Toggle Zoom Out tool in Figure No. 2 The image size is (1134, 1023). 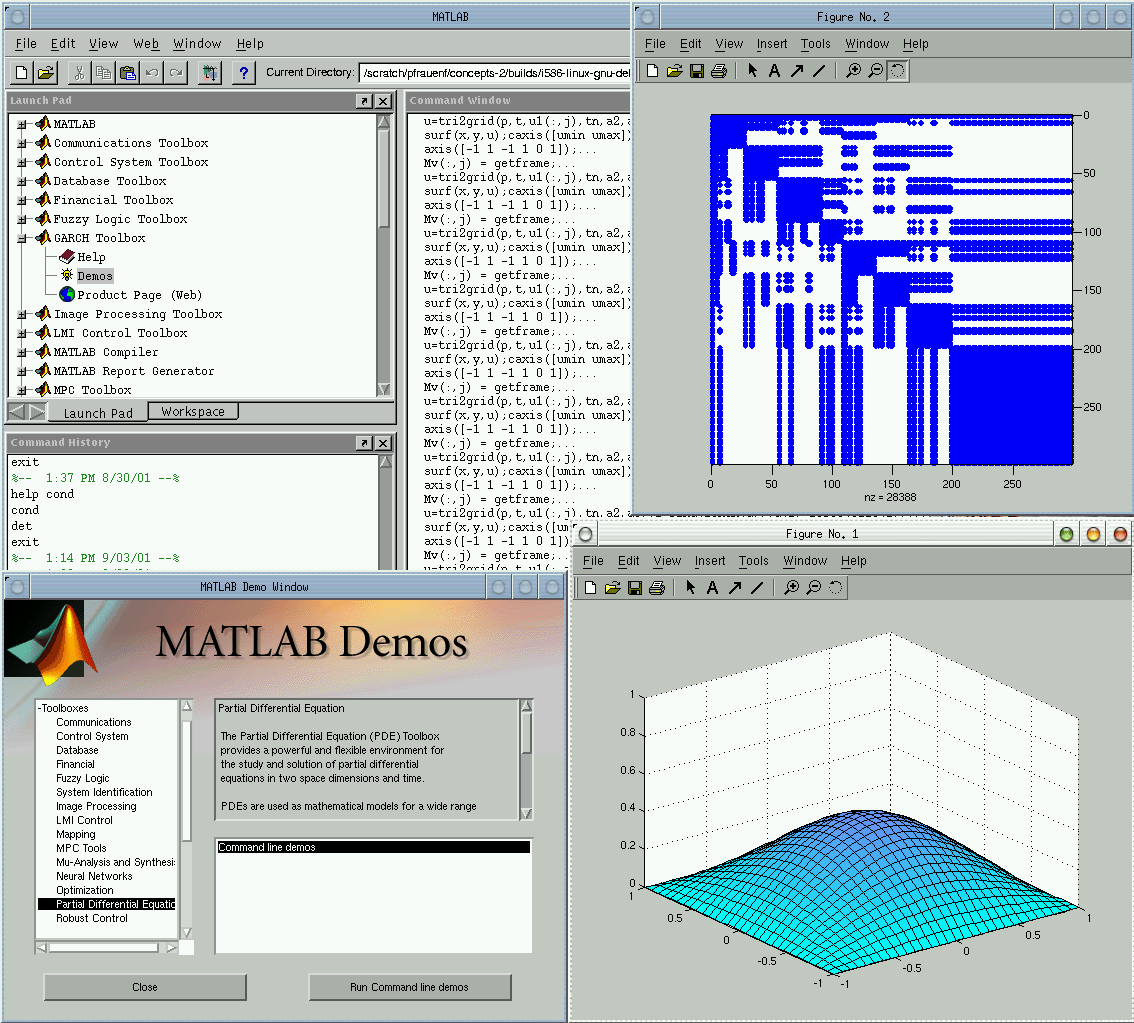(875, 70)
